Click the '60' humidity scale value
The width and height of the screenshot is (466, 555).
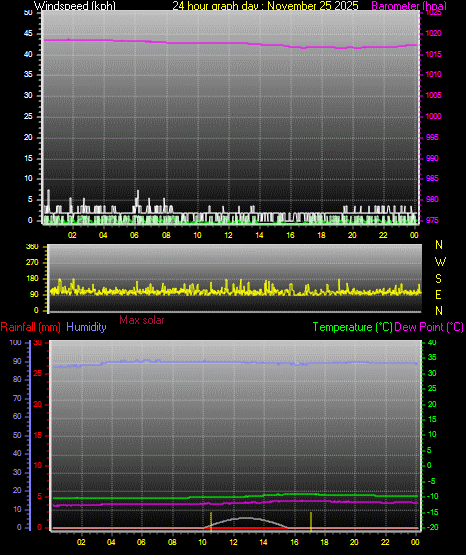tap(17, 416)
